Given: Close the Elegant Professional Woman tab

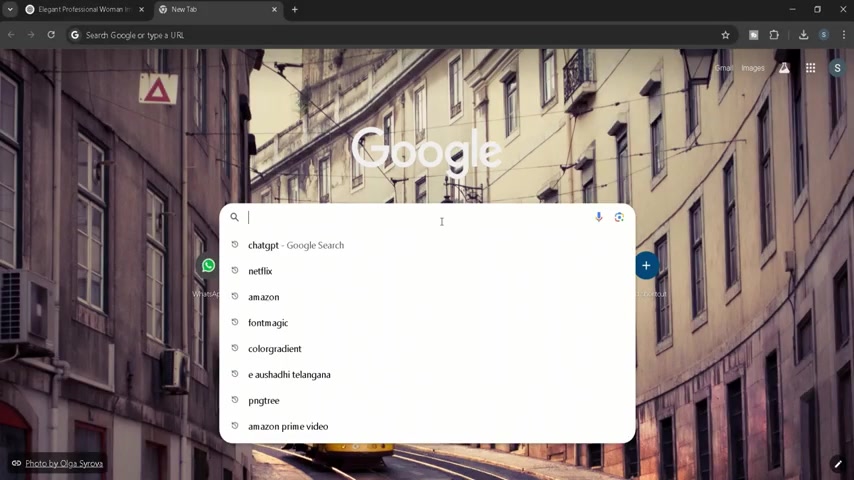Looking at the screenshot, I should point(141,9).
